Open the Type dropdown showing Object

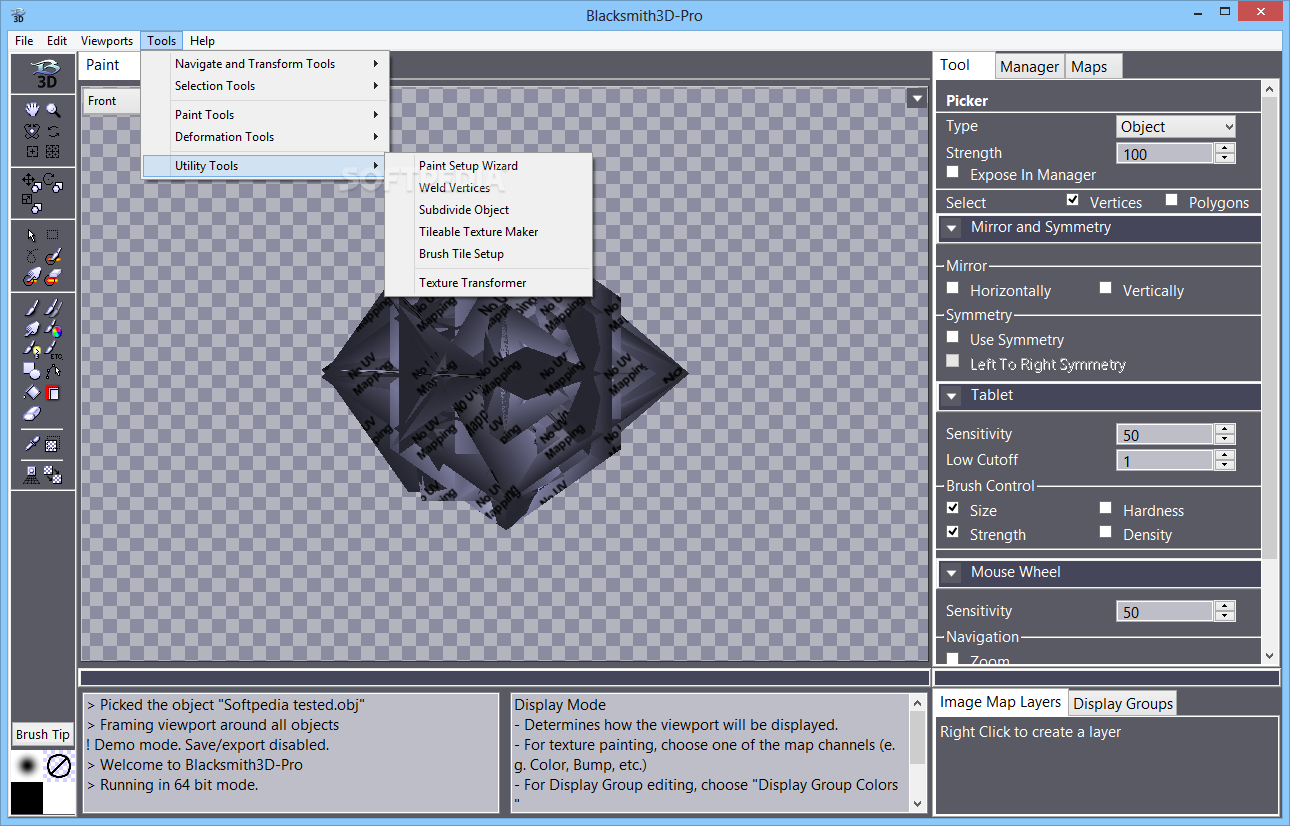click(x=1176, y=126)
